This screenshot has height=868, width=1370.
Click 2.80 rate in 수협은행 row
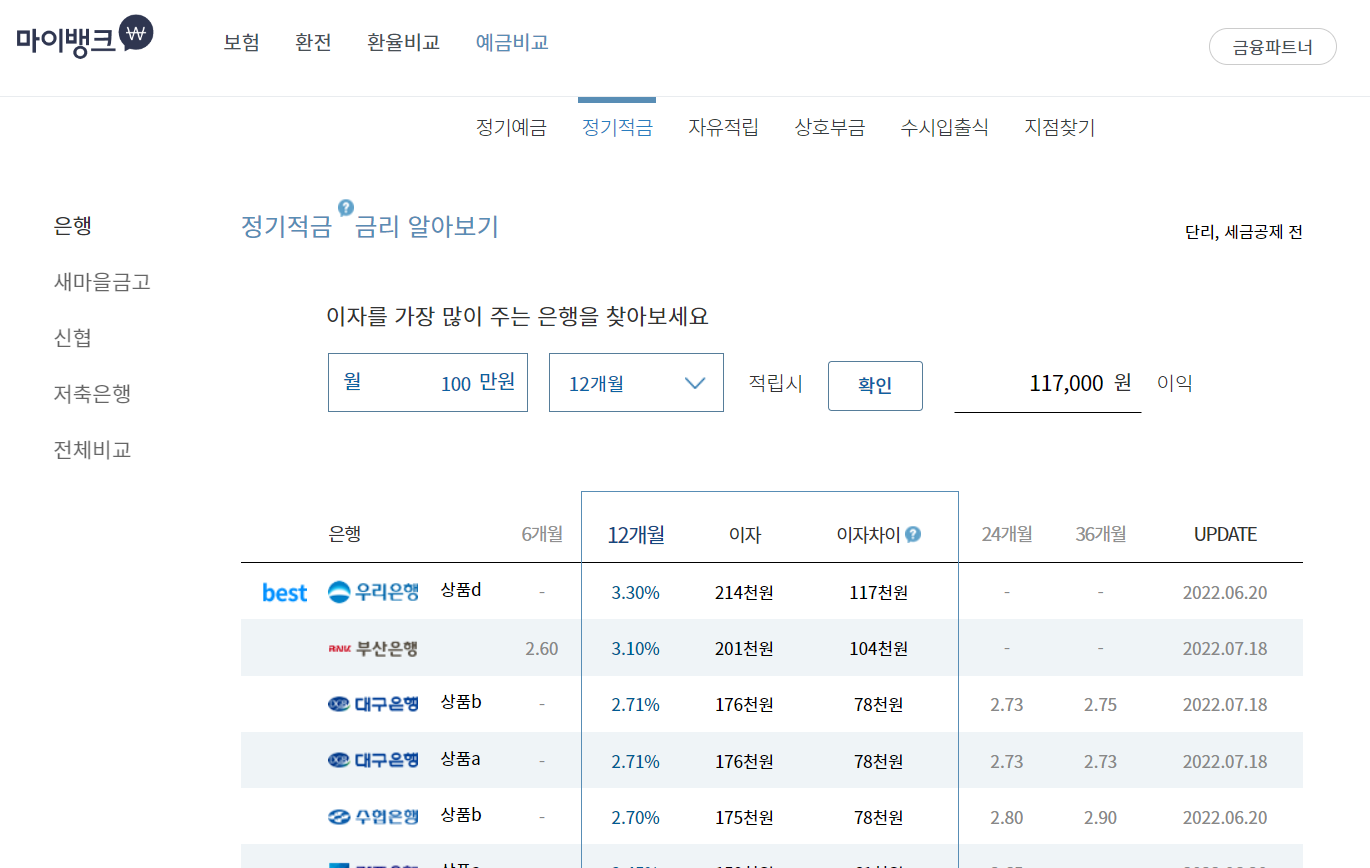click(1006, 818)
